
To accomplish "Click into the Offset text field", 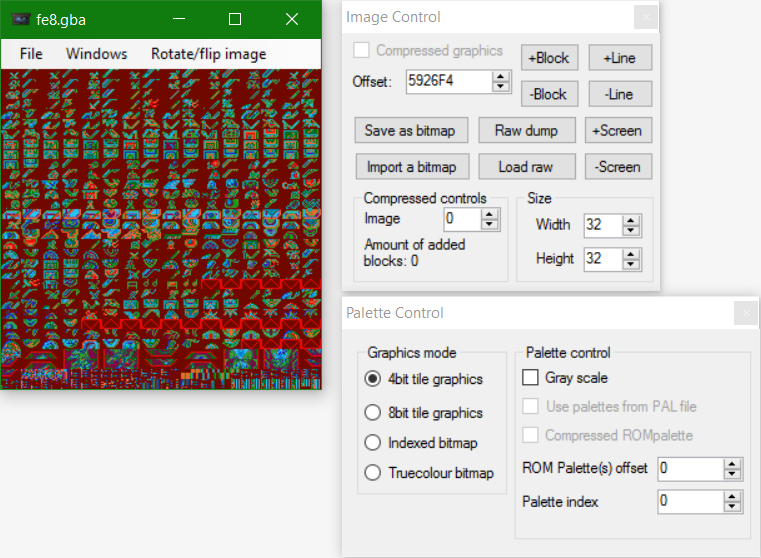I will coord(447,81).
